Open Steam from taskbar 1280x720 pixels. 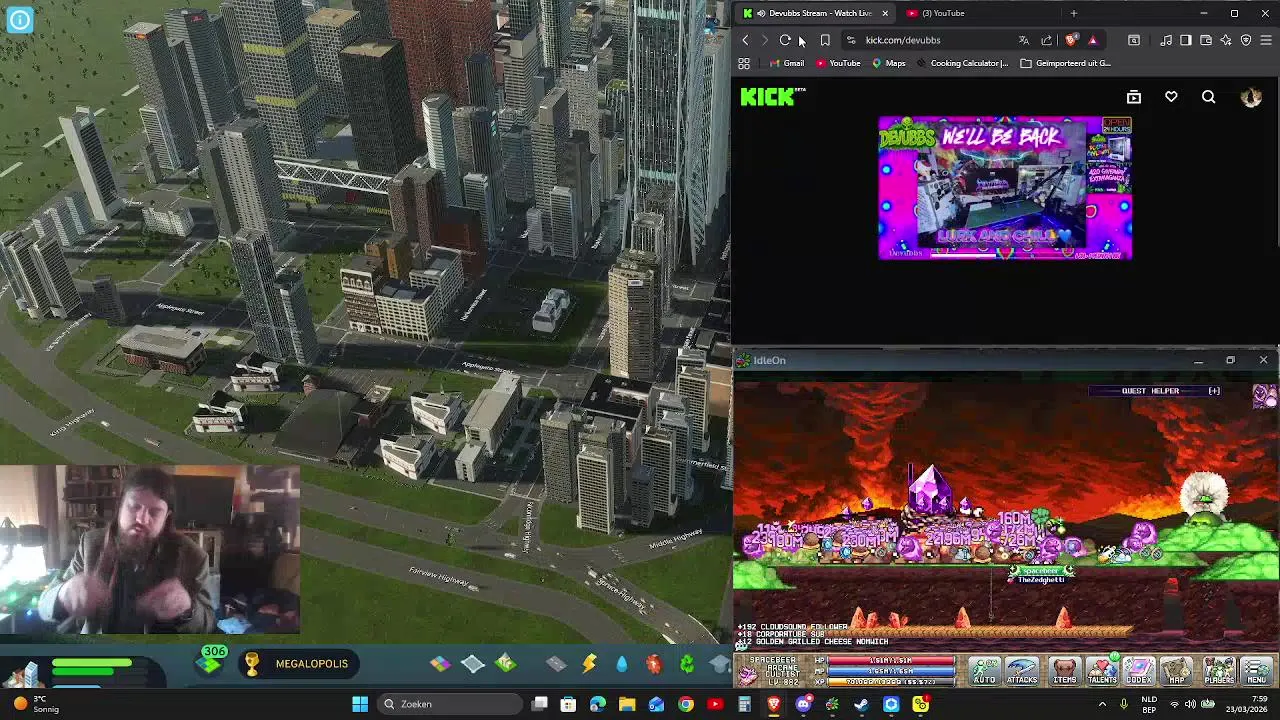pos(861,704)
